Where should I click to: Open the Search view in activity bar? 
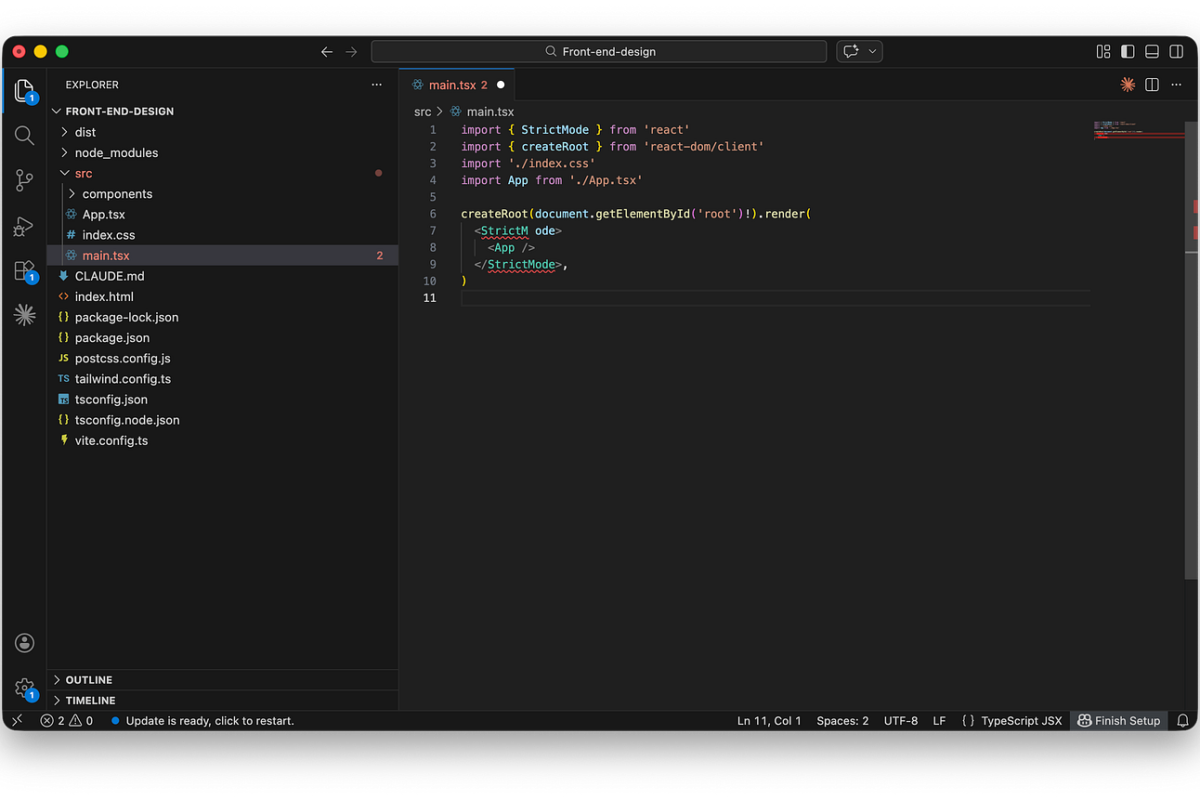[x=24, y=136]
